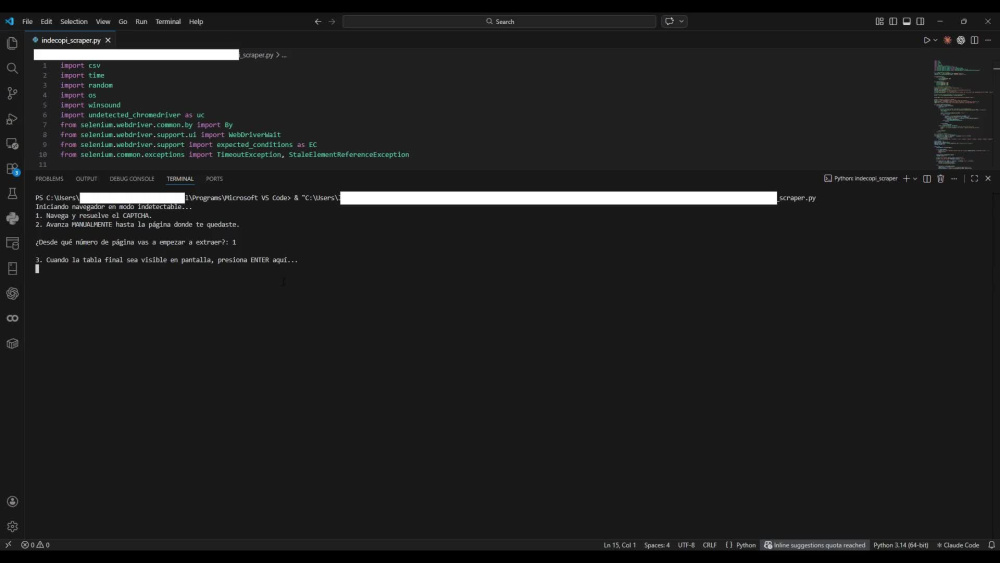This screenshot has height=563, width=1000.
Task: Open the Search view in activity bar
Action: click(x=12, y=68)
